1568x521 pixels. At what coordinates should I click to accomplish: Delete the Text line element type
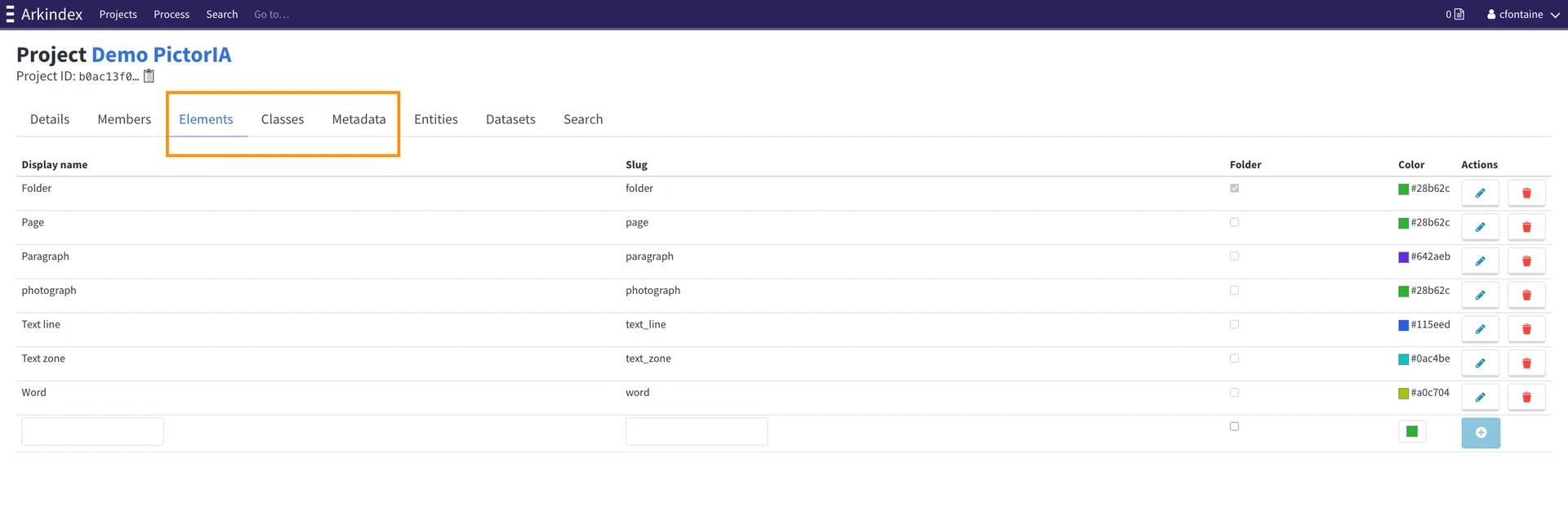pos(1526,329)
